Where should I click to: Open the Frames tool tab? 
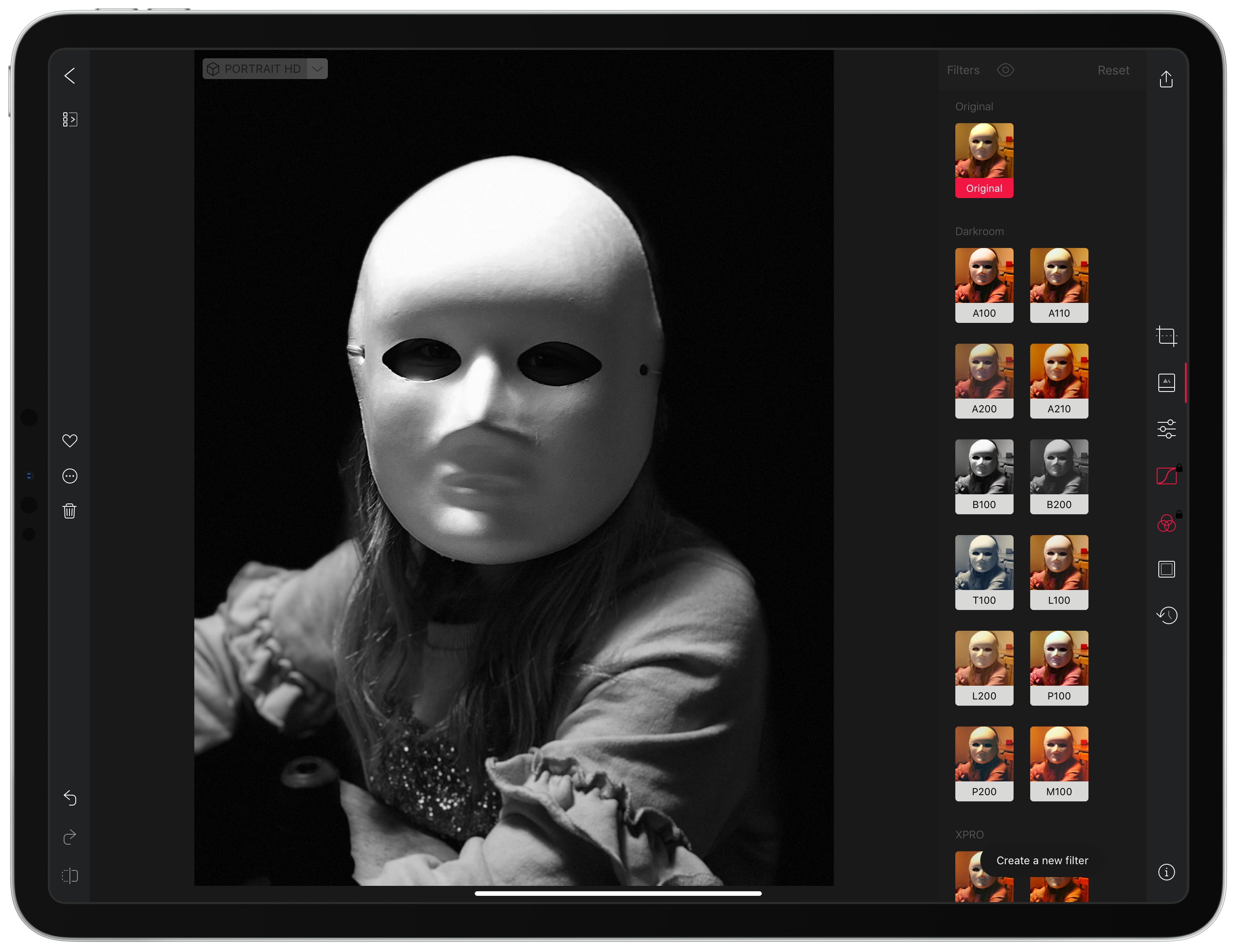tap(1166, 569)
